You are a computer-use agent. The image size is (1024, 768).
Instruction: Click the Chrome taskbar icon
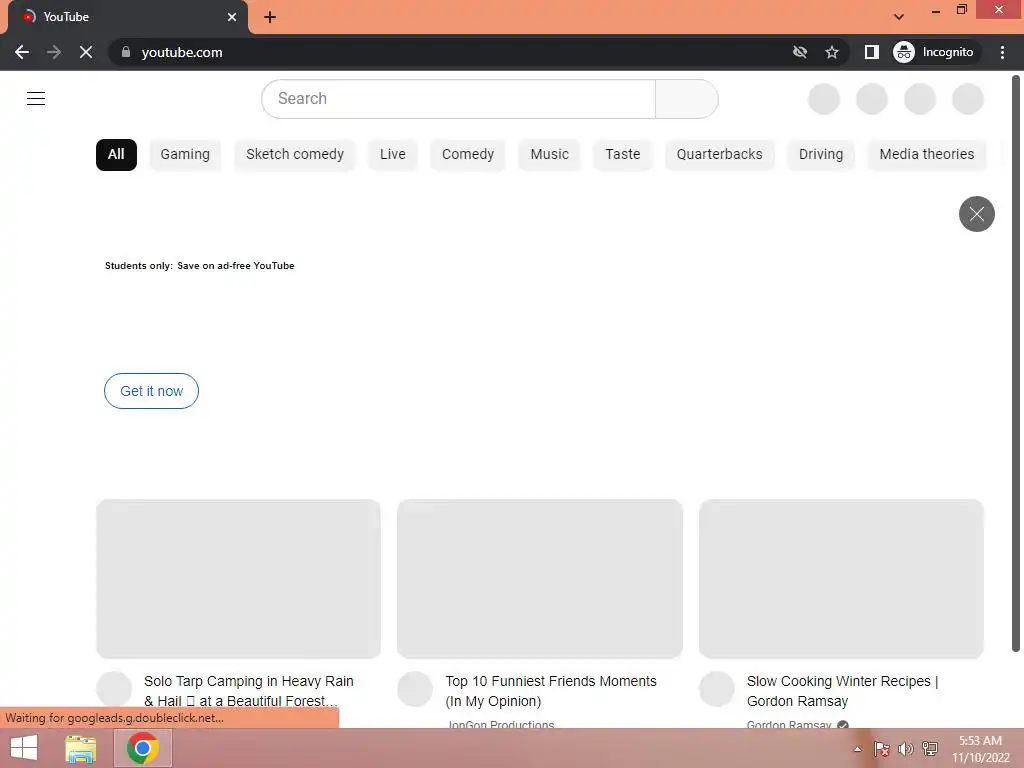coord(143,748)
